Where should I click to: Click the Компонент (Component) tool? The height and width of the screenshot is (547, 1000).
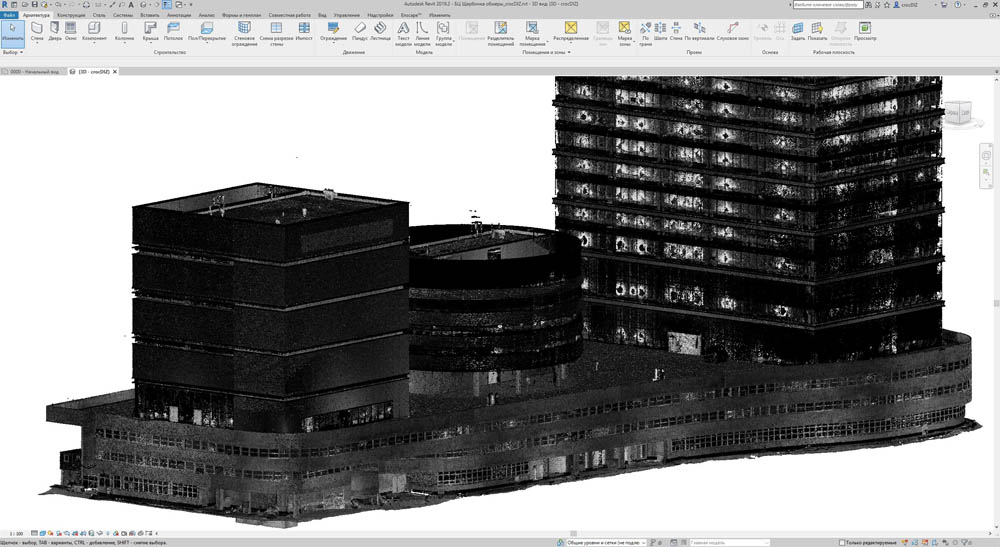tap(94, 31)
